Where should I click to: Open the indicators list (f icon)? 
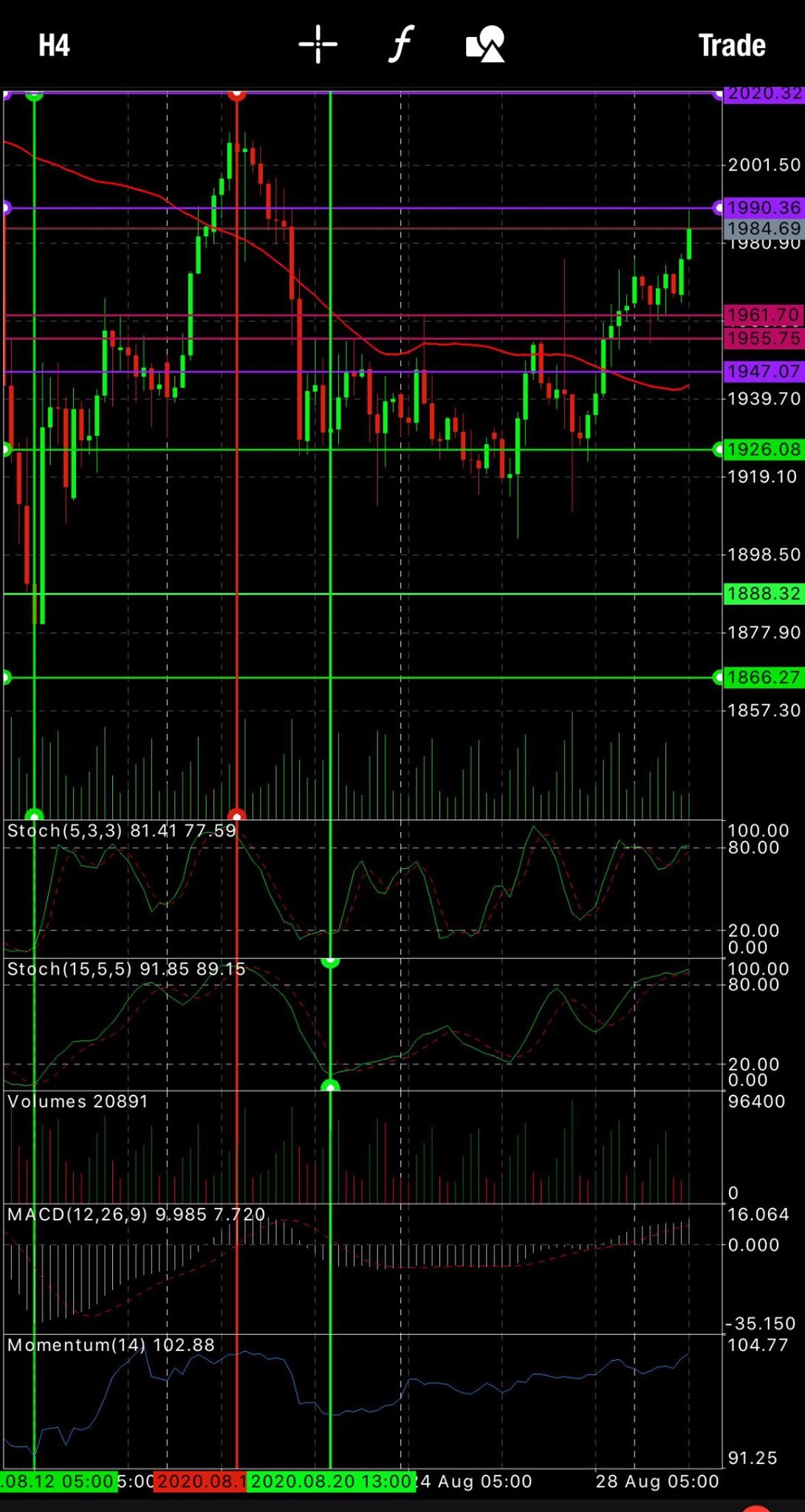click(401, 44)
